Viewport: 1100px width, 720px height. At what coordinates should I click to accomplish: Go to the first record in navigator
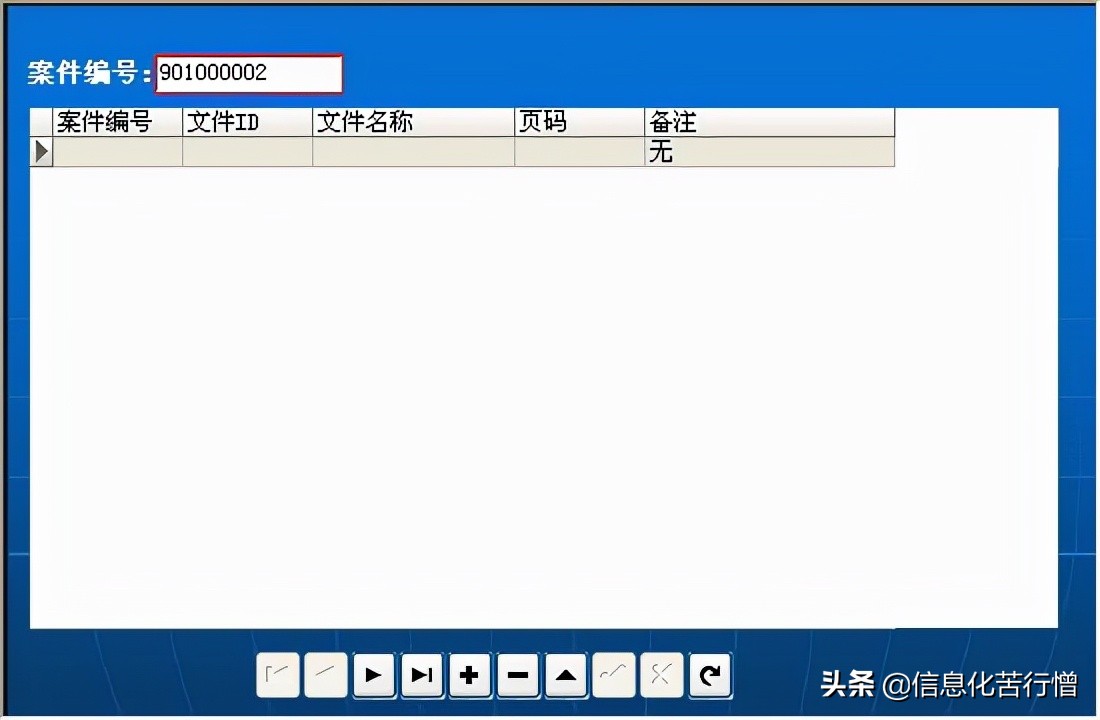278,675
